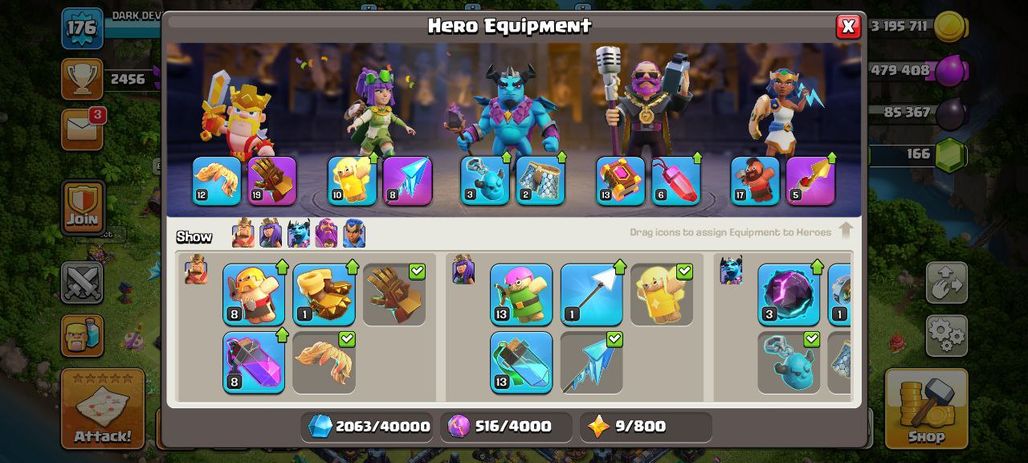Screen dimensions: 1028x463
Task: Choose the Dark Orb equipment level 3
Action: (789, 294)
